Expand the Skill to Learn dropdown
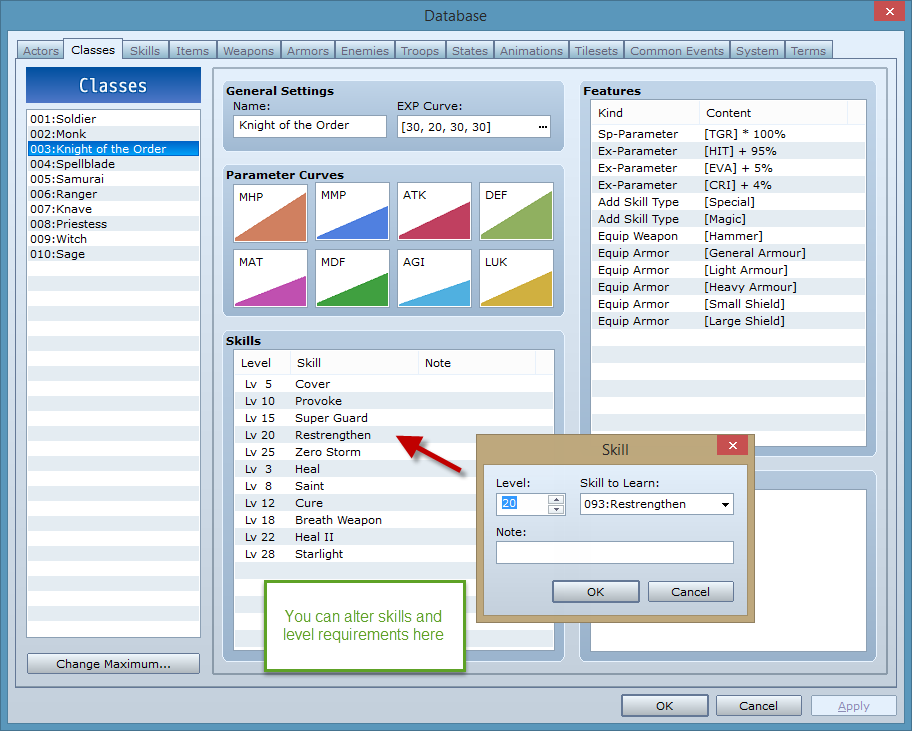This screenshot has height=731, width=912. [725, 504]
